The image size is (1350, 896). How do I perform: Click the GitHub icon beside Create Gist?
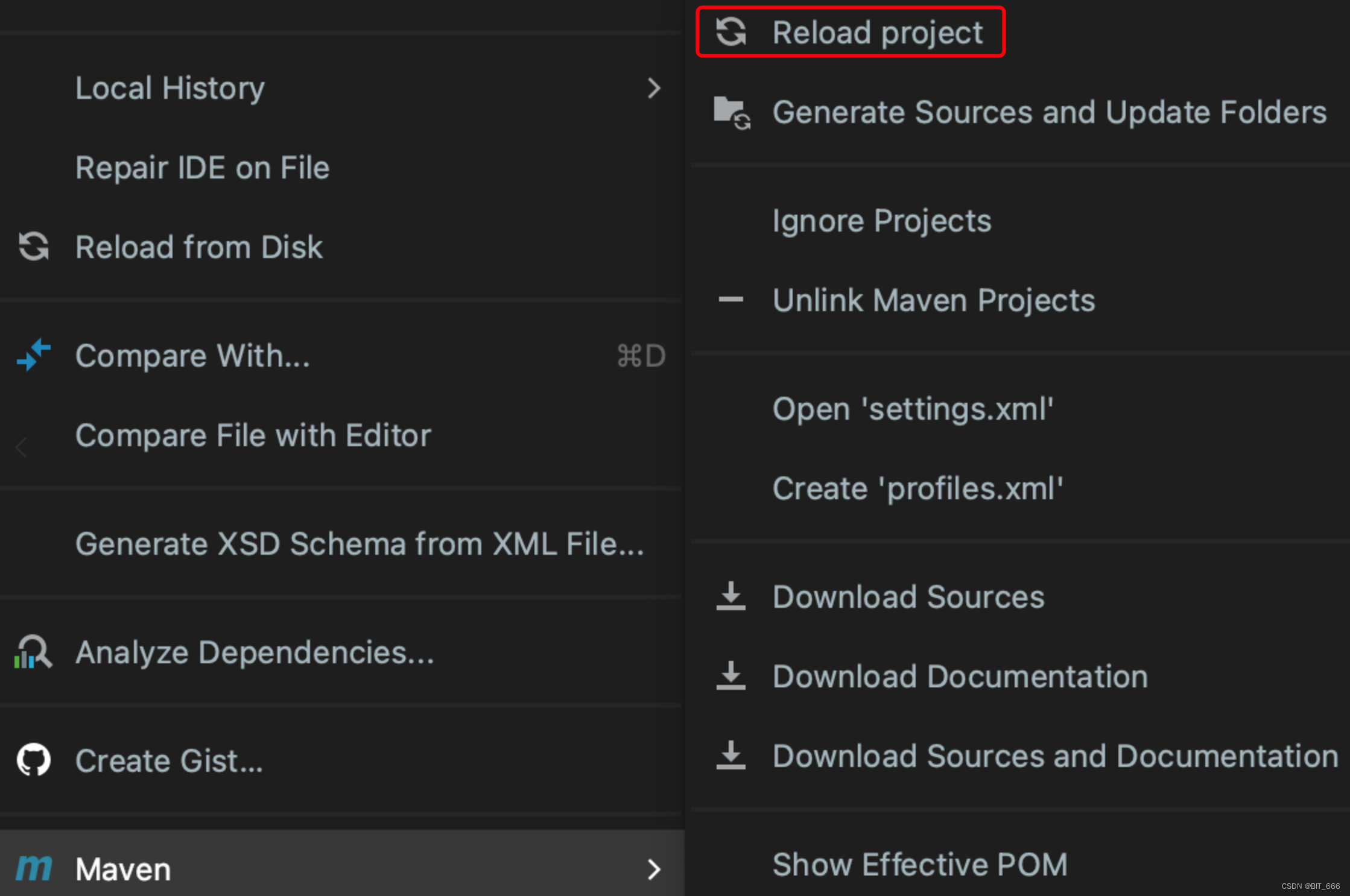click(34, 760)
